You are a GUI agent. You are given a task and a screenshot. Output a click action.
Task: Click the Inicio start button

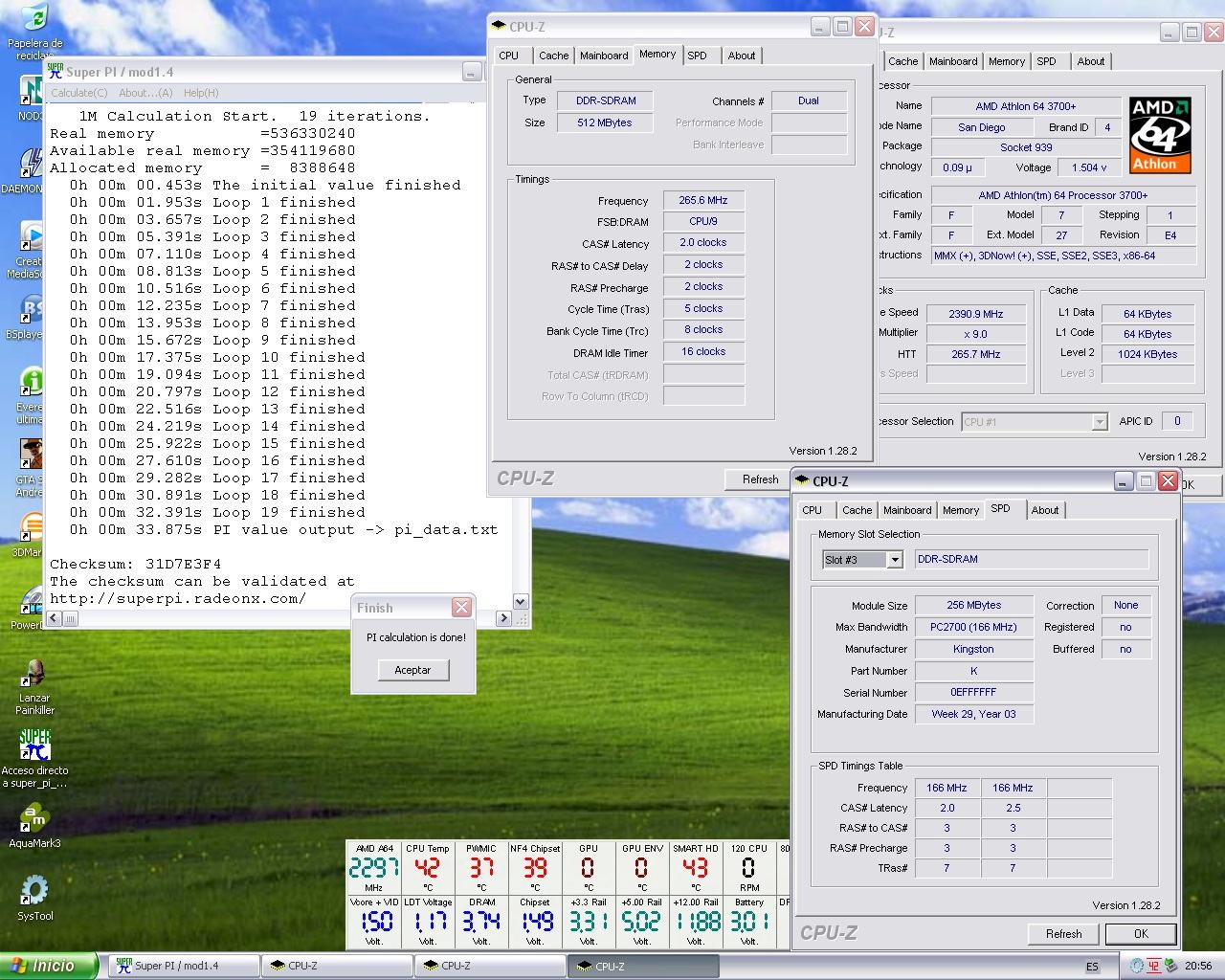pos(48,966)
